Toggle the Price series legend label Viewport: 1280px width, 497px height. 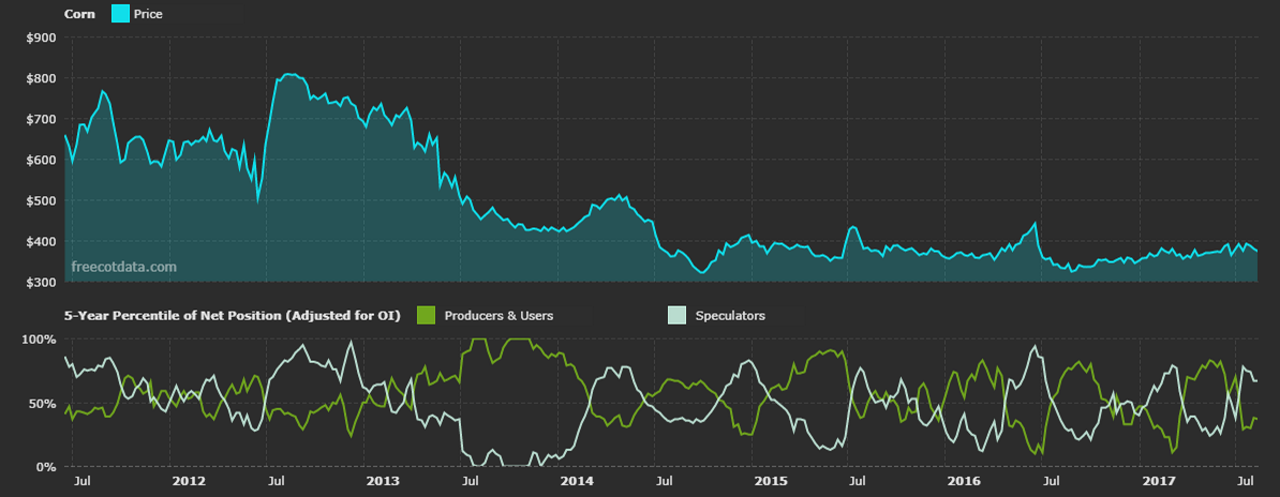coord(147,14)
